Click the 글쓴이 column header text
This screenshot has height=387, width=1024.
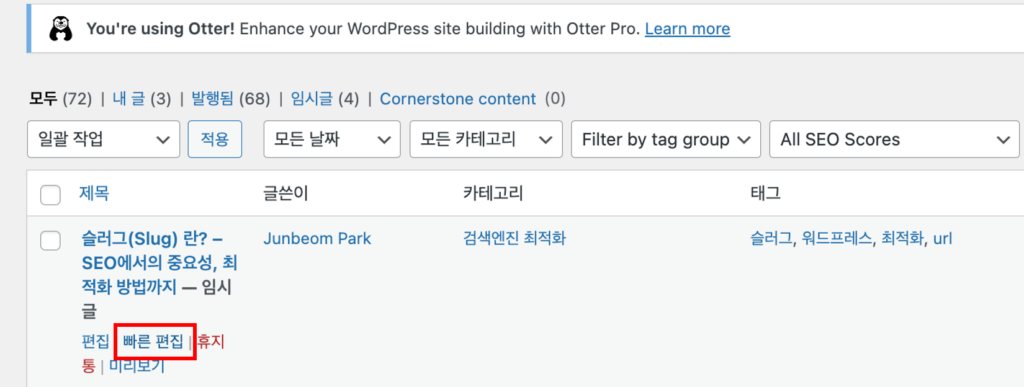click(285, 193)
